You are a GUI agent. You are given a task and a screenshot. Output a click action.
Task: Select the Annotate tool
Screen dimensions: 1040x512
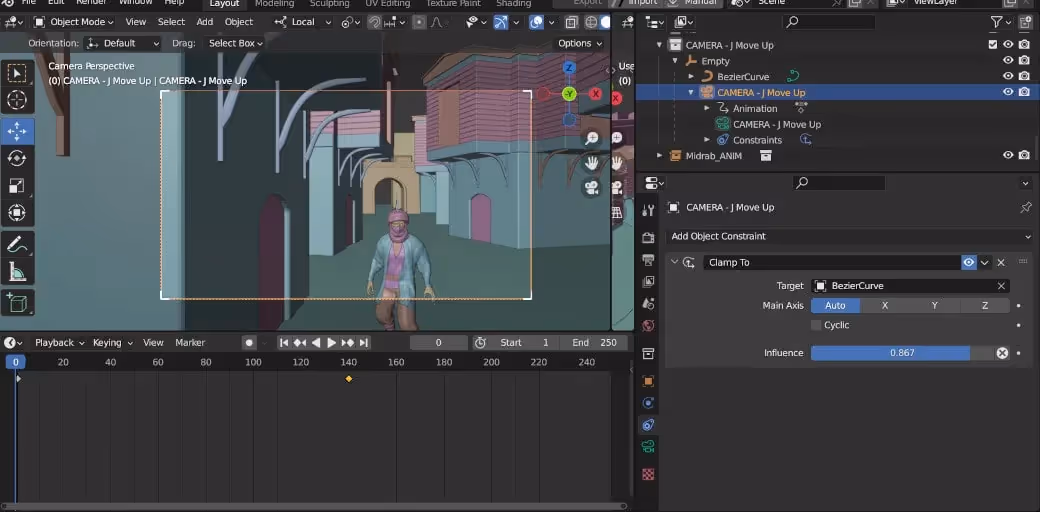click(x=17, y=244)
